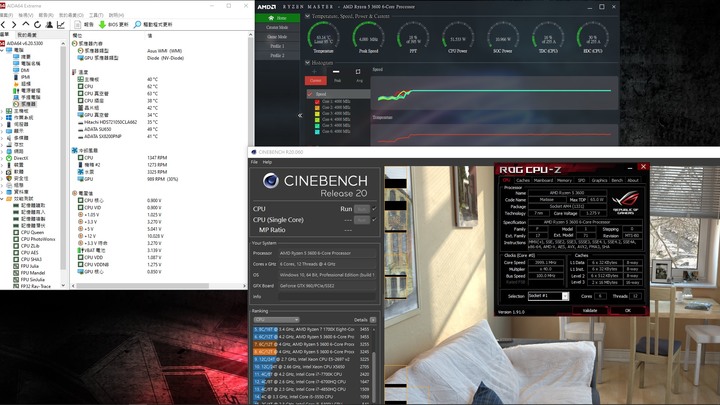720x405 pixels.
Task: Expand the motherboard node in AIDA64 tree
Action: (2, 111)
